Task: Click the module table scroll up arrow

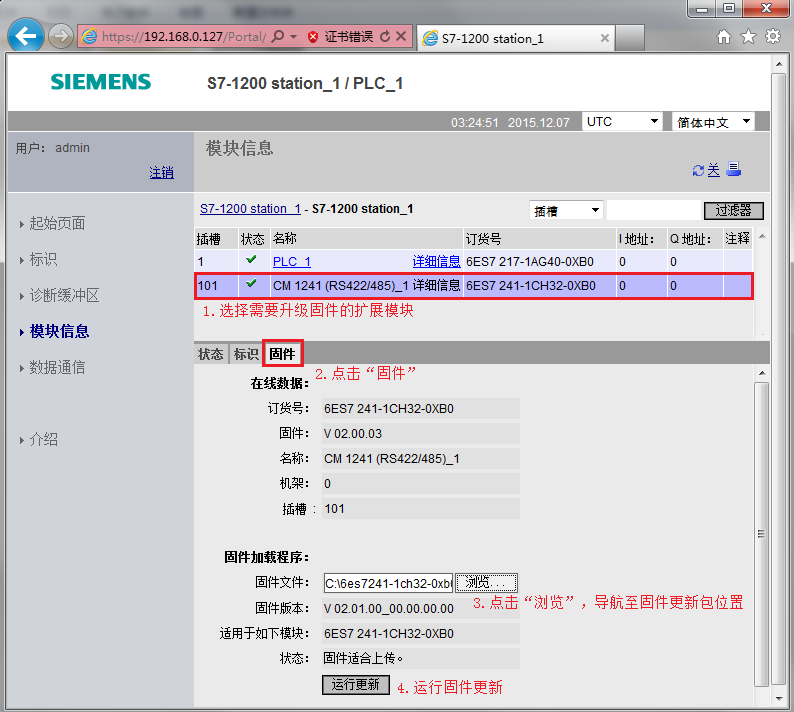Action: pos(762,236)
